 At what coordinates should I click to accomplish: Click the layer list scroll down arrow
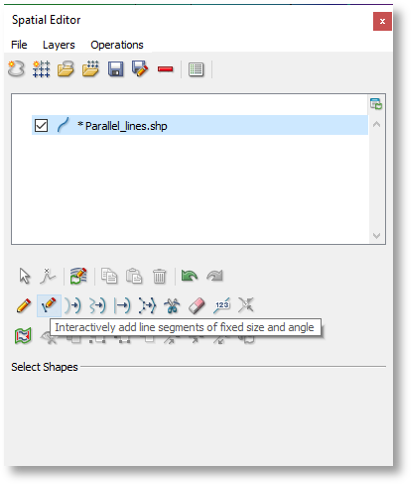[377, 236]
